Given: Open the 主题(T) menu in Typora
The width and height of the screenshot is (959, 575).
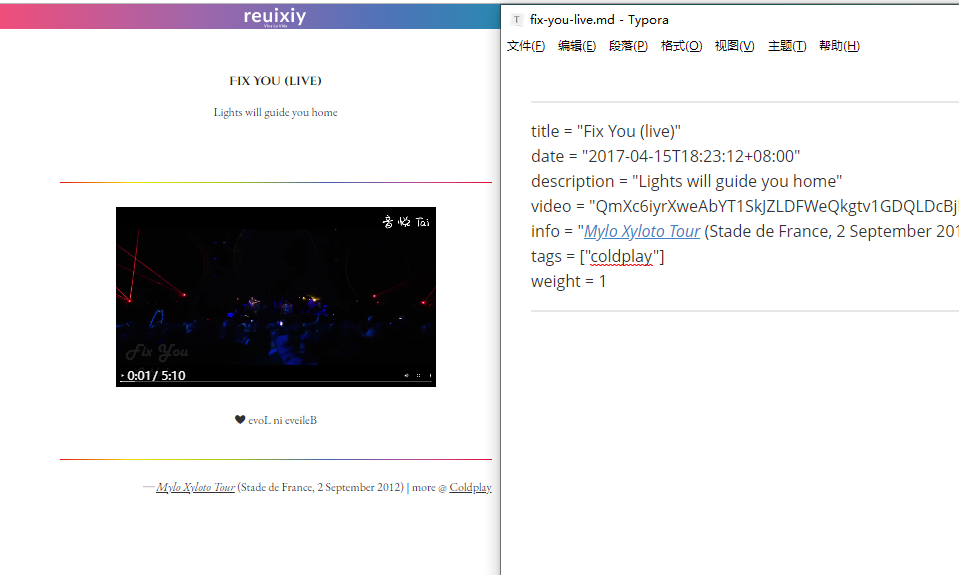Looking at the screenshot, I should [x=787, y=46].
